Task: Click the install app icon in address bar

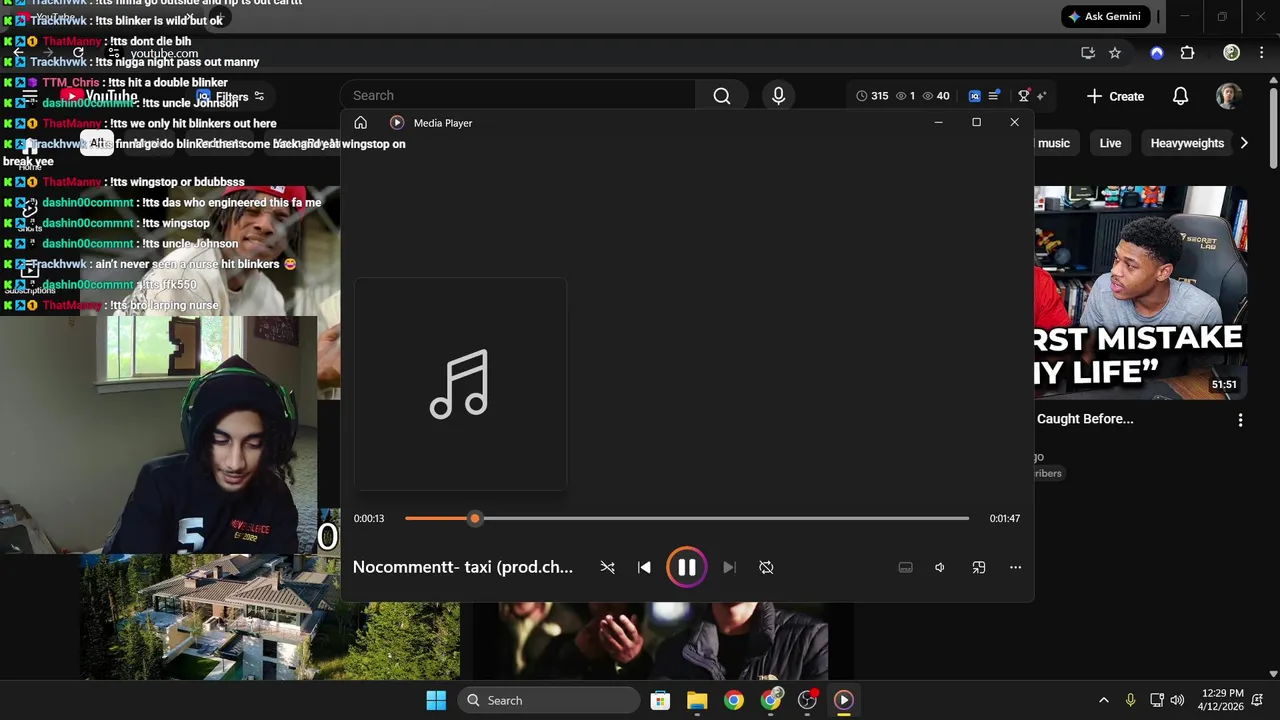Action: pyautogui.click(x=1088, y=53)
